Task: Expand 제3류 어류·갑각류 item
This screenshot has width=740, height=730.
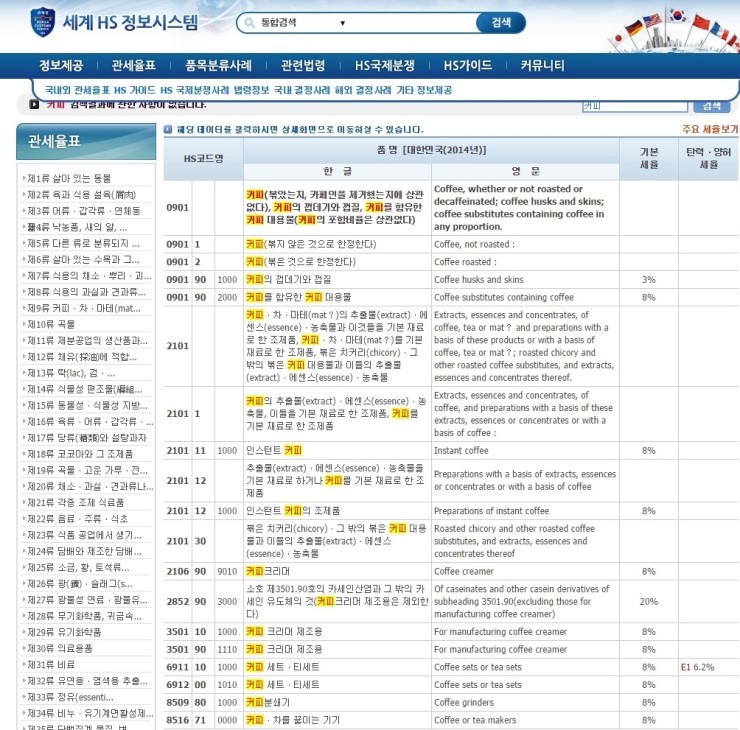Action: click(84, 211)
